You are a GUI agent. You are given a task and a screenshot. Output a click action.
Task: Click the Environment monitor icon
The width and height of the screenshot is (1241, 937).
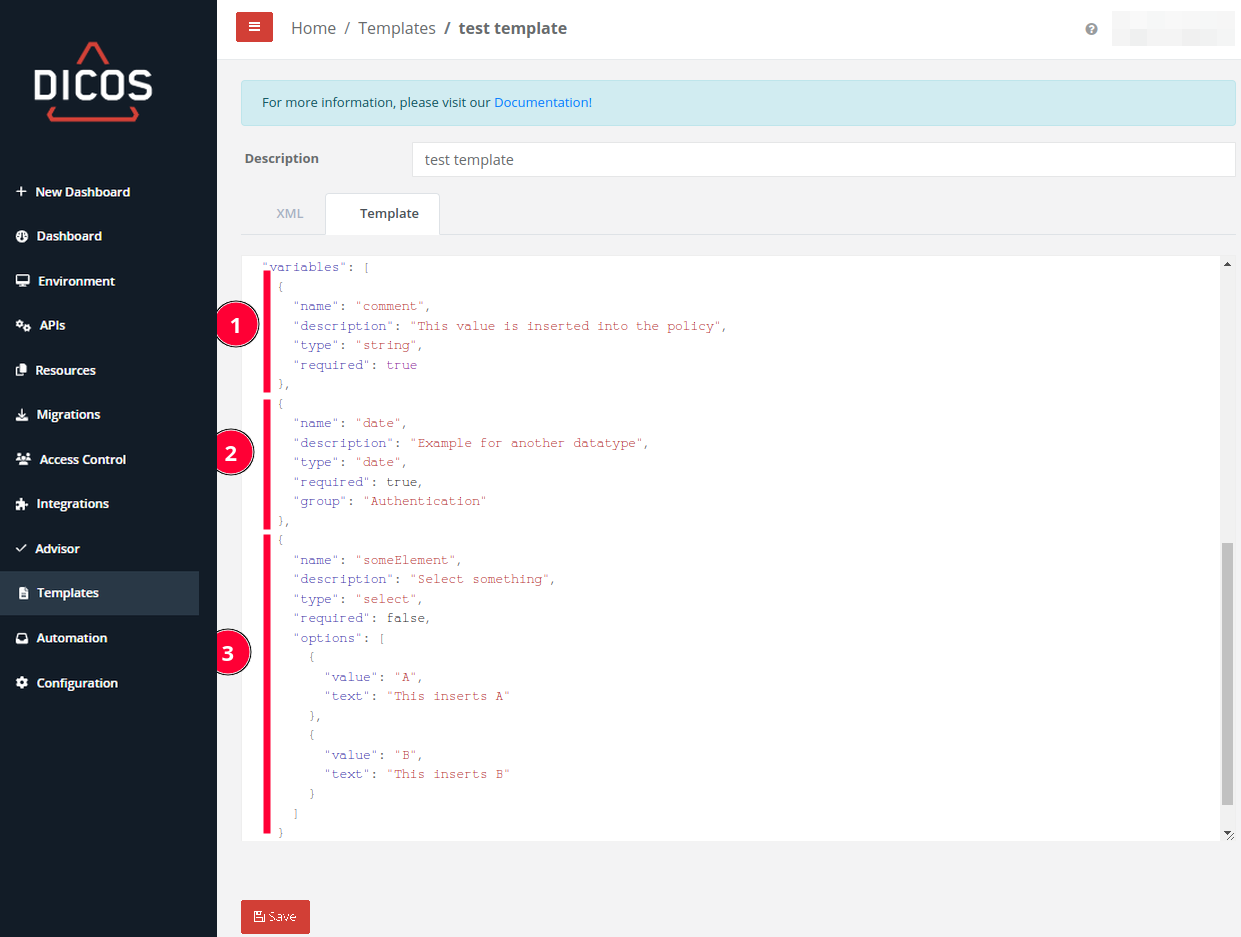pos(22,281)
